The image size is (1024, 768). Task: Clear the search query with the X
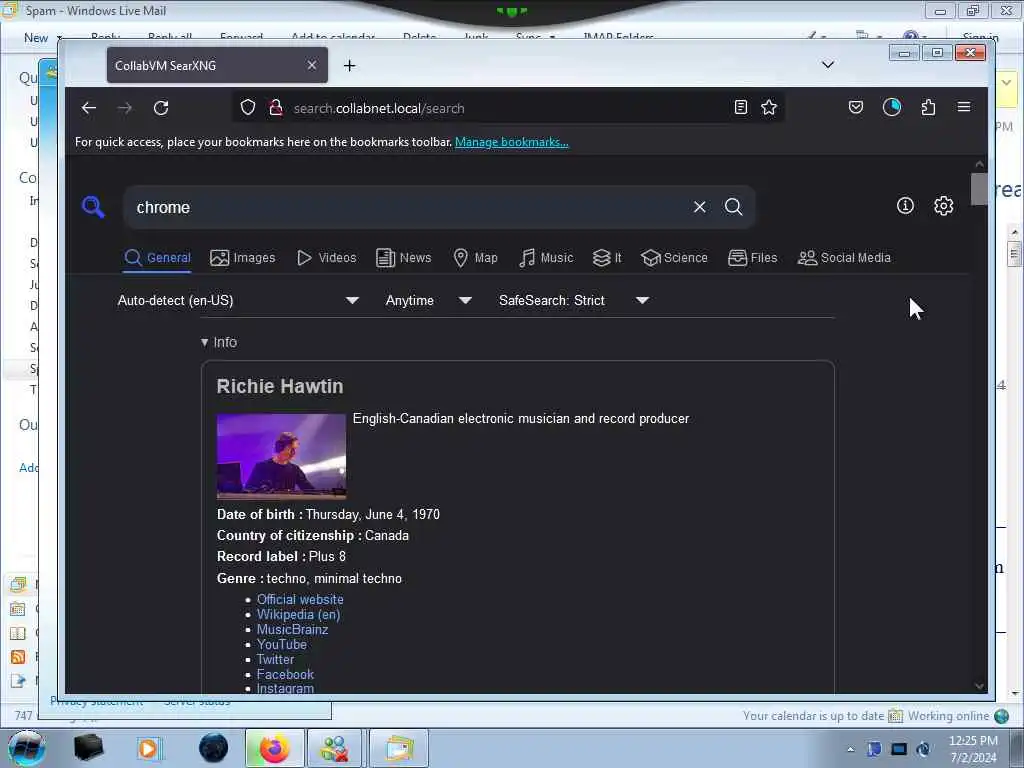coord(699,207)
